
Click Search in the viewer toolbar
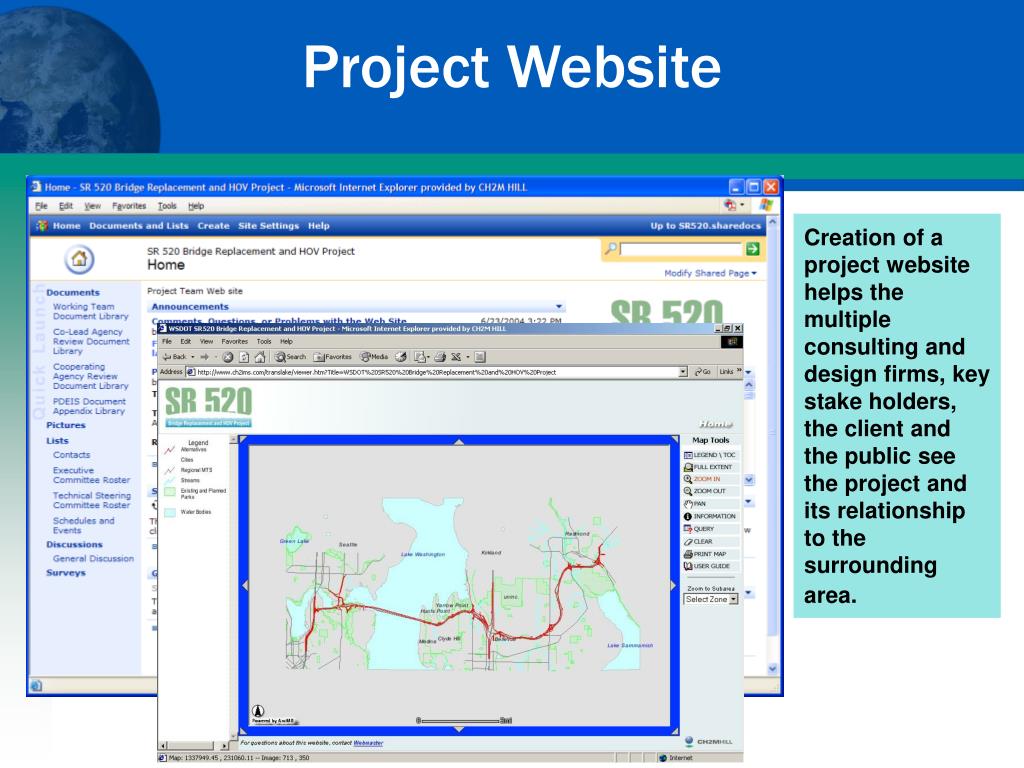[x=291, y=357]
